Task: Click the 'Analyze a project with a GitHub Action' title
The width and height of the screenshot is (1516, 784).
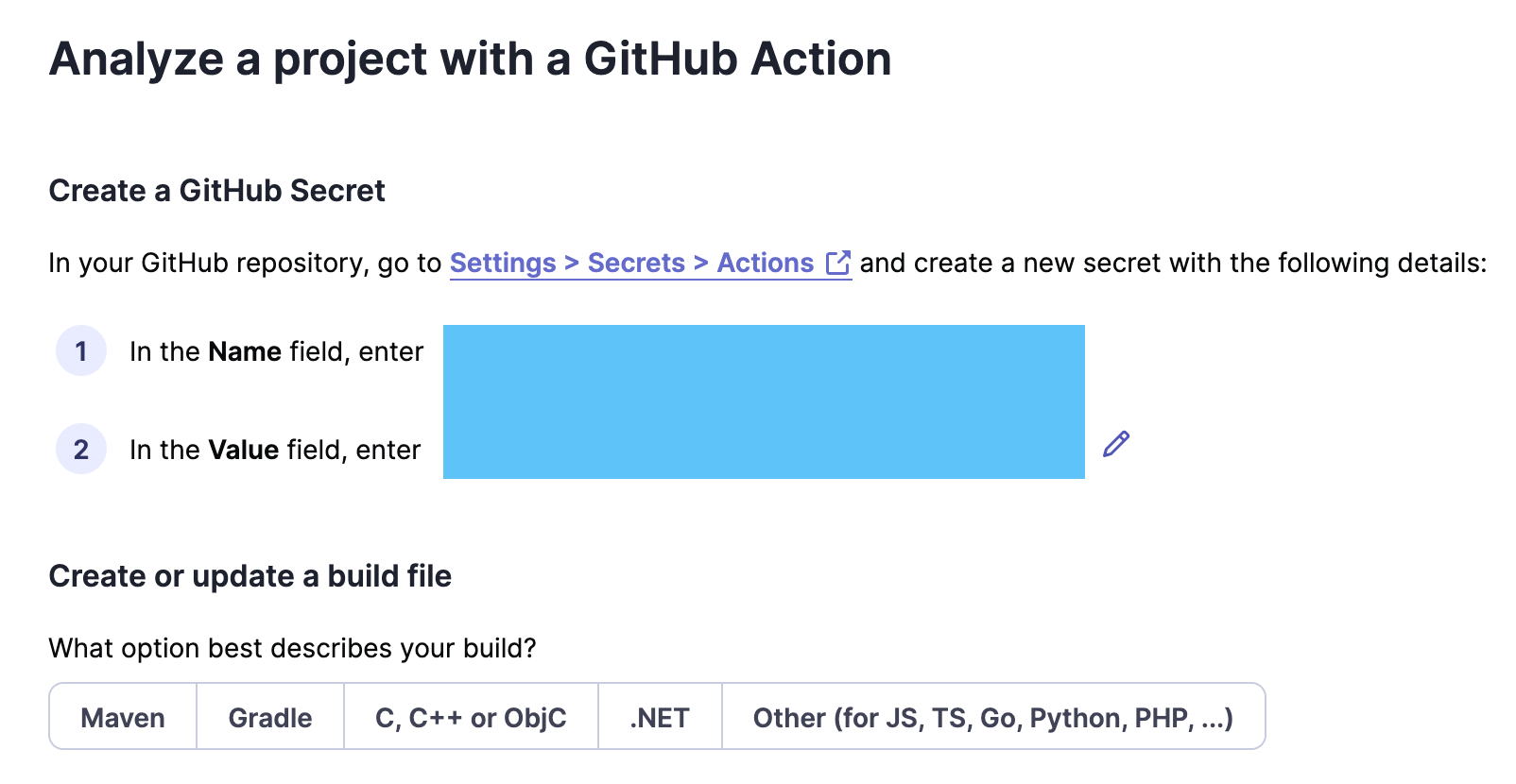Action: [x=471, y=59]
